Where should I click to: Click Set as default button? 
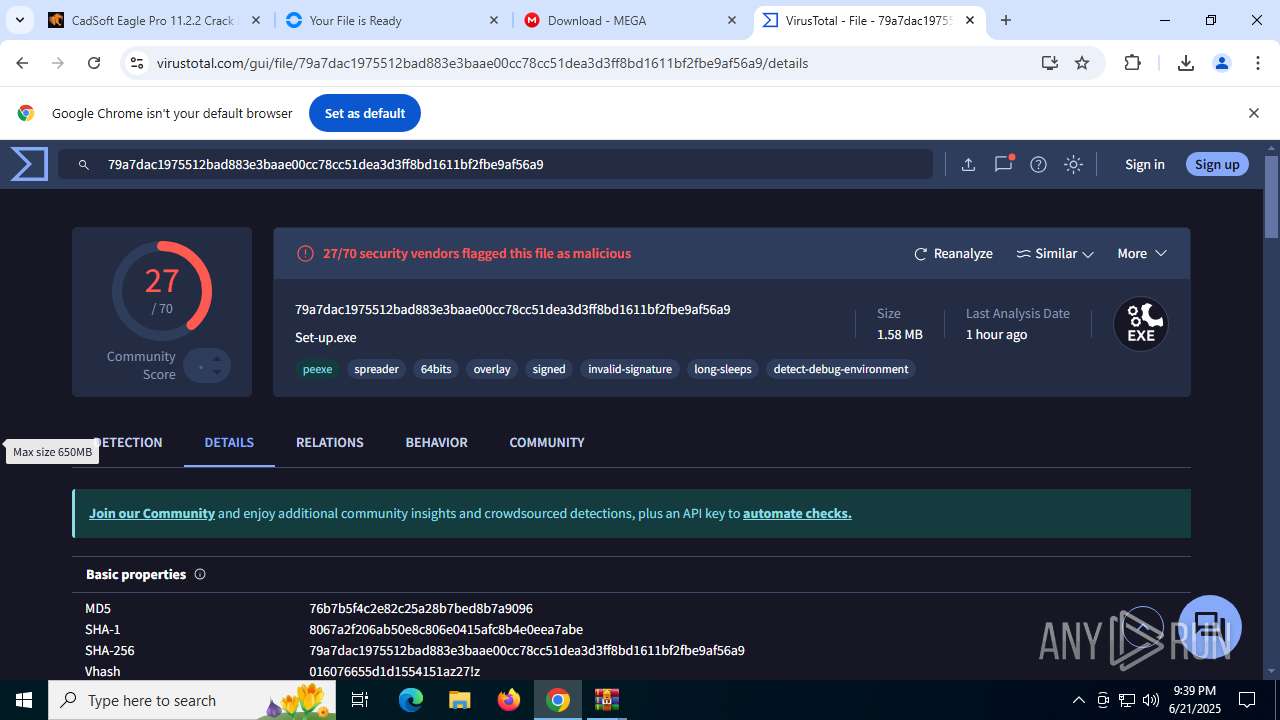pos(365,113)
